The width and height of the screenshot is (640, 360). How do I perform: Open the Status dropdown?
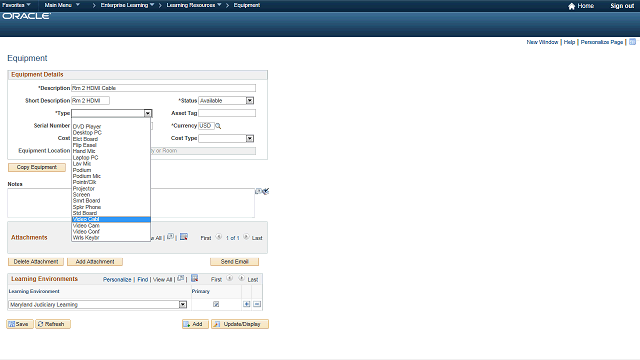(250, 101)
